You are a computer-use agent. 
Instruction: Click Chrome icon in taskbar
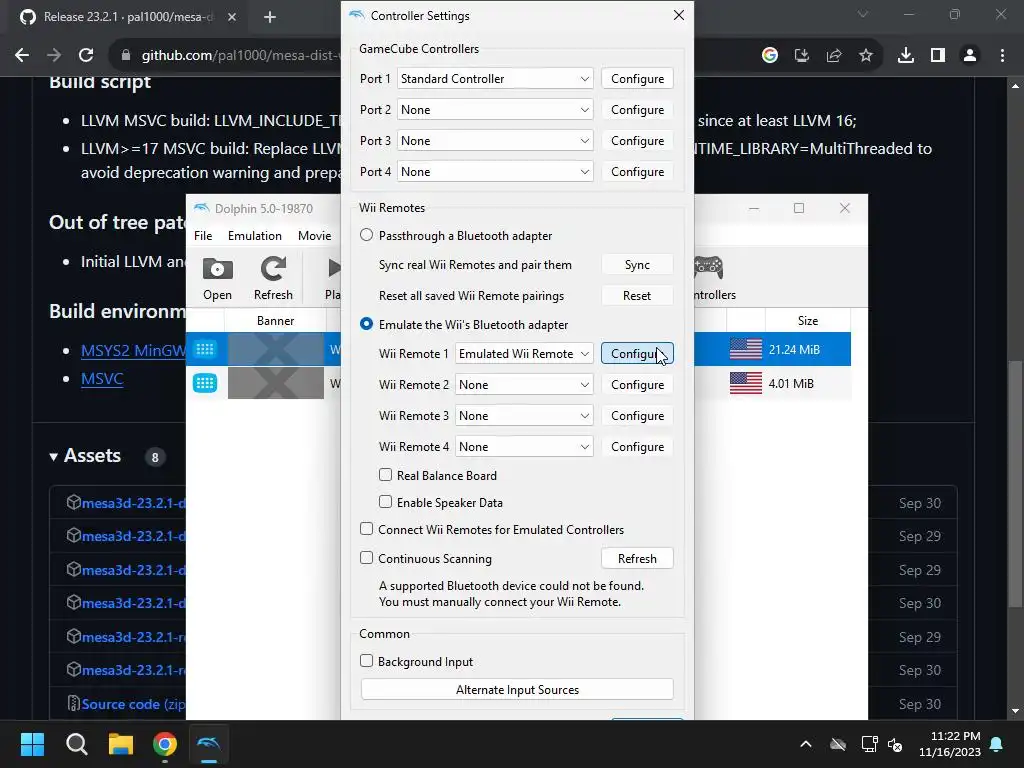tap(165, 744)
